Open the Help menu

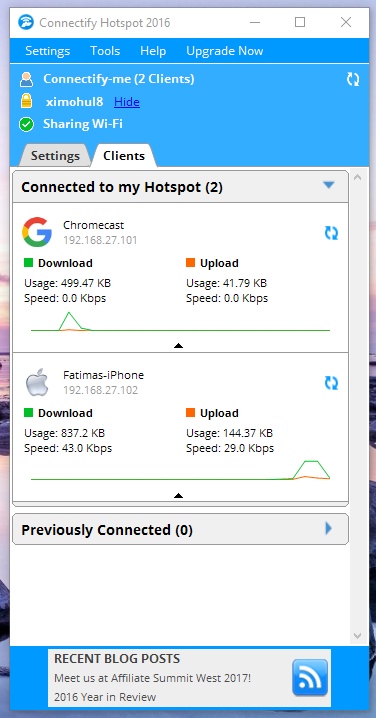(153, 51)
